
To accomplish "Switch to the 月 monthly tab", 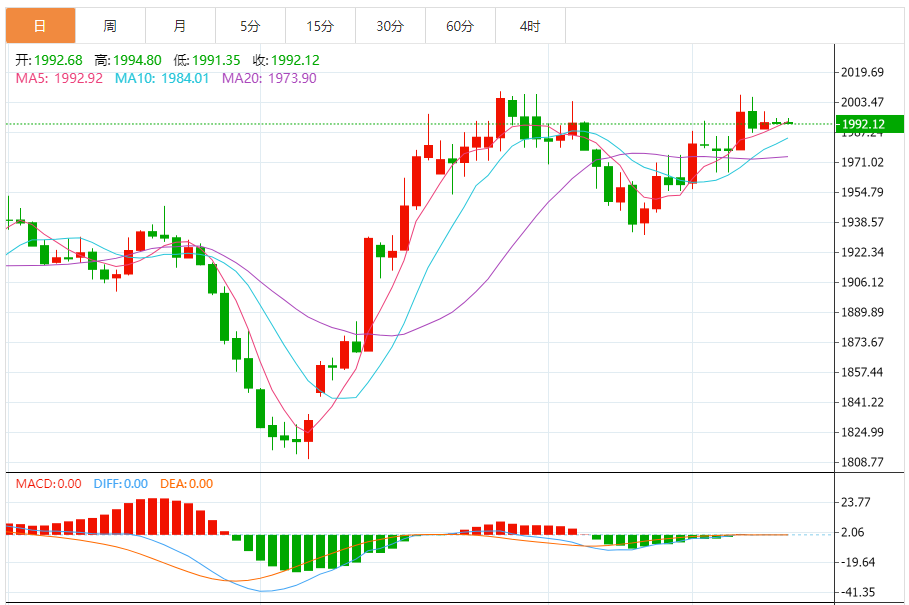I will tap(180, 25).
